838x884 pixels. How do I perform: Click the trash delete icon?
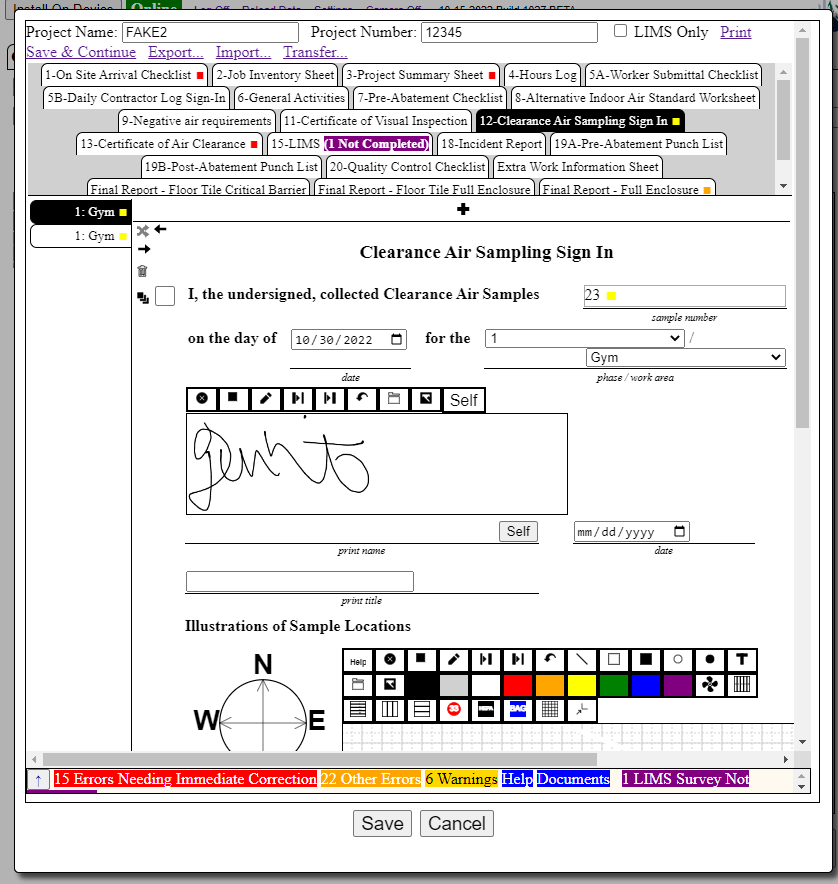point(142,271)
